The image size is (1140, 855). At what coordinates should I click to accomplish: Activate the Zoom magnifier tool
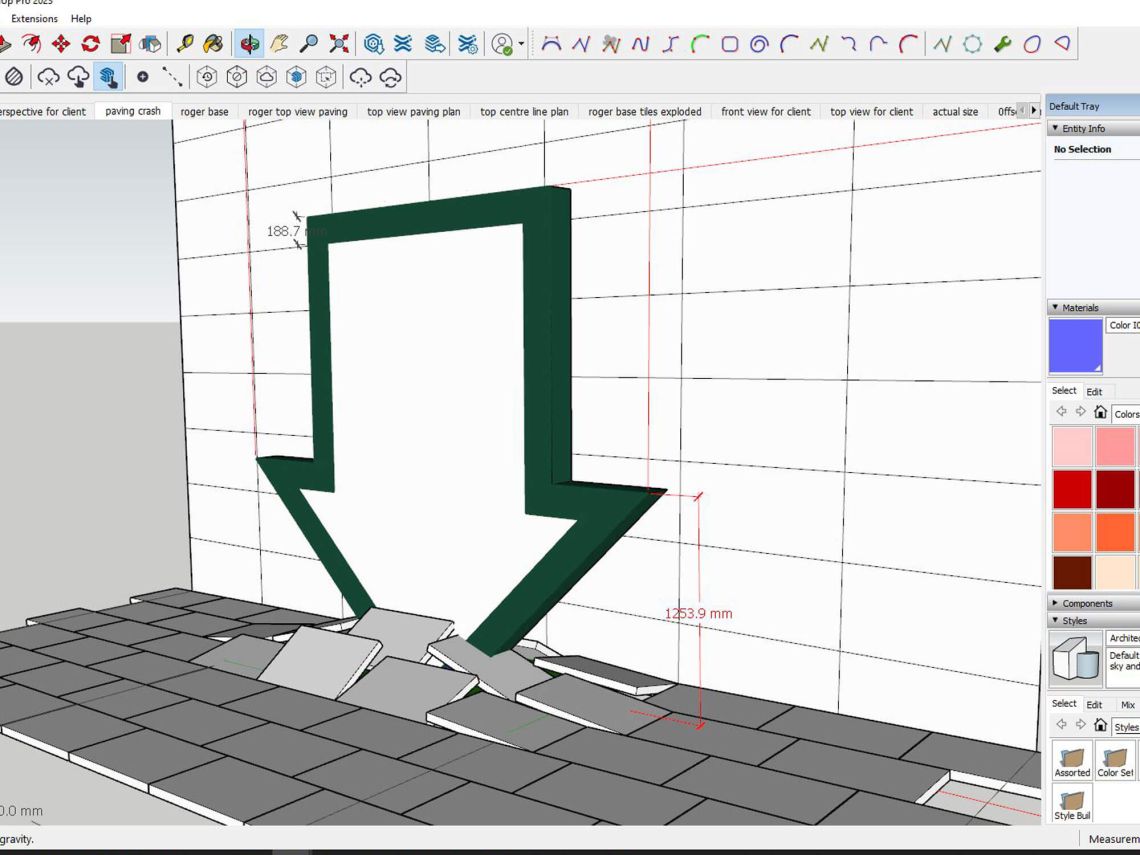[x=309, y=44]
